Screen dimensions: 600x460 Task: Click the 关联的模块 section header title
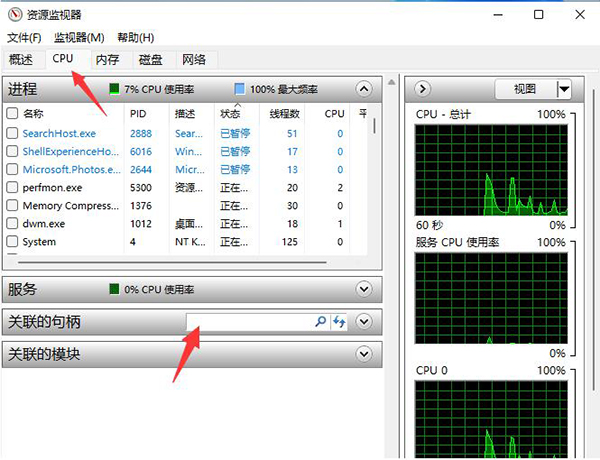[x=44, y=354]
